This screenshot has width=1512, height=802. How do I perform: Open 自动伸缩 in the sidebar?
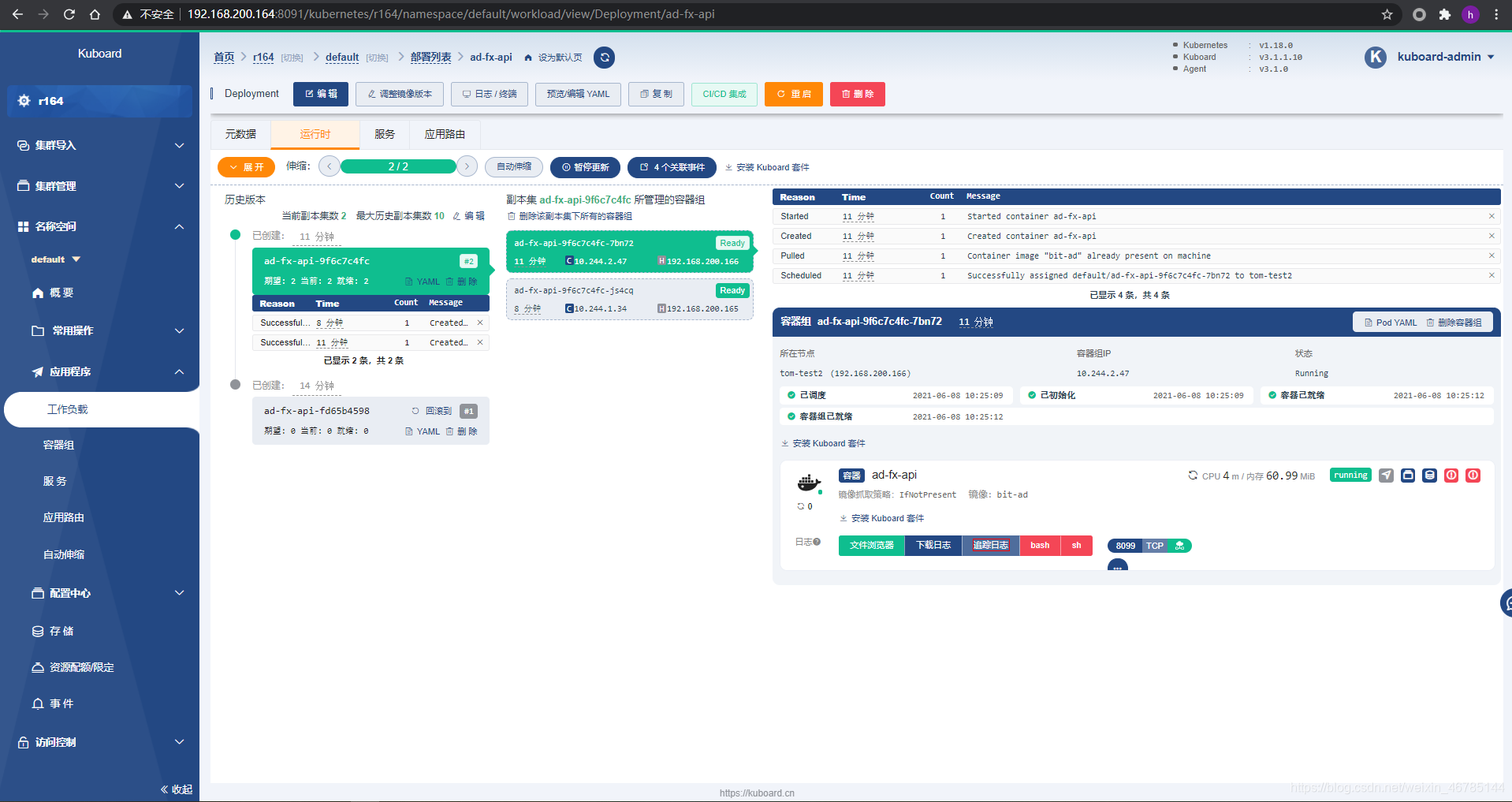64,554
